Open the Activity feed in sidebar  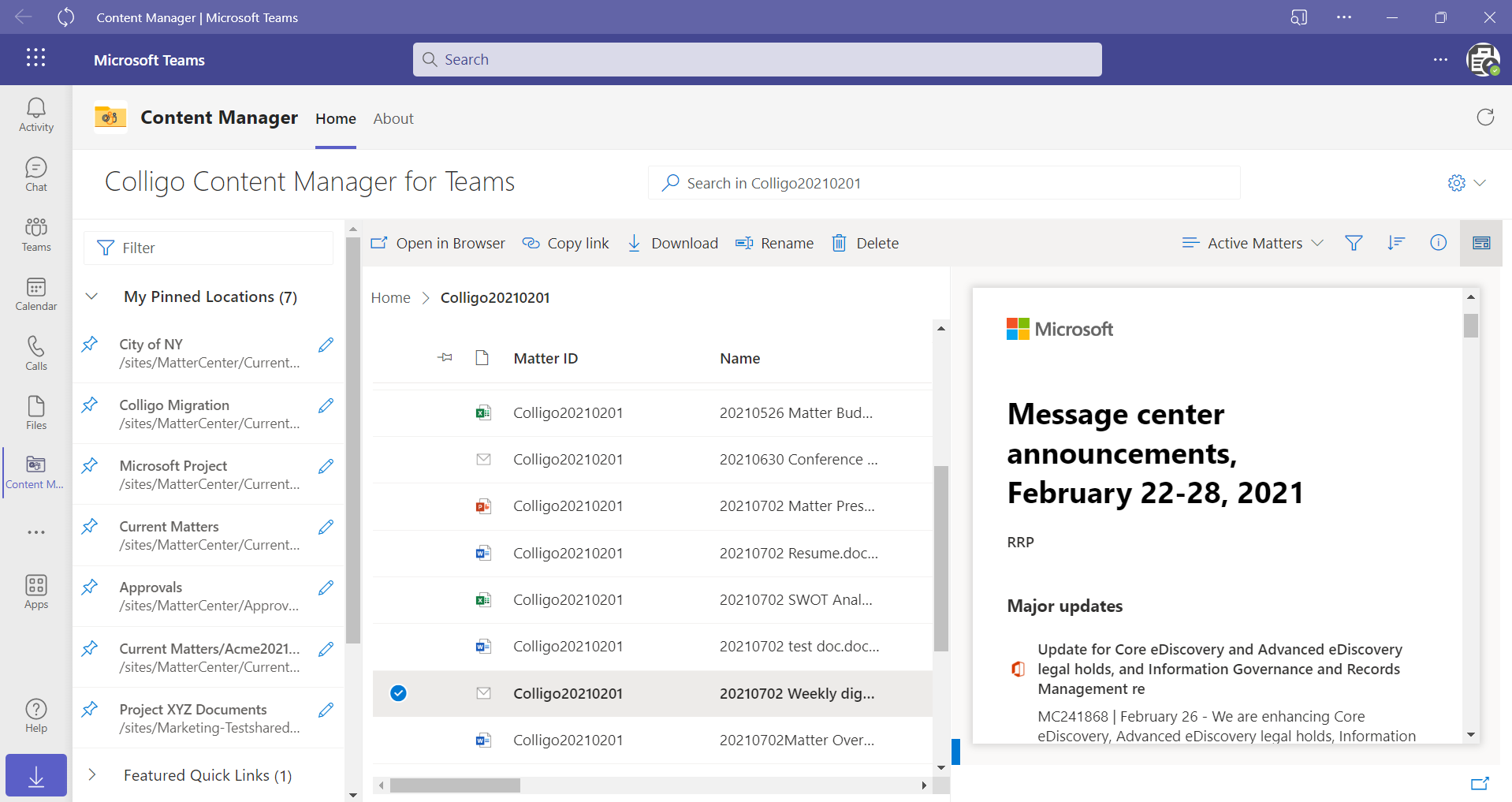pyautogui.click(x=36, y=114)
